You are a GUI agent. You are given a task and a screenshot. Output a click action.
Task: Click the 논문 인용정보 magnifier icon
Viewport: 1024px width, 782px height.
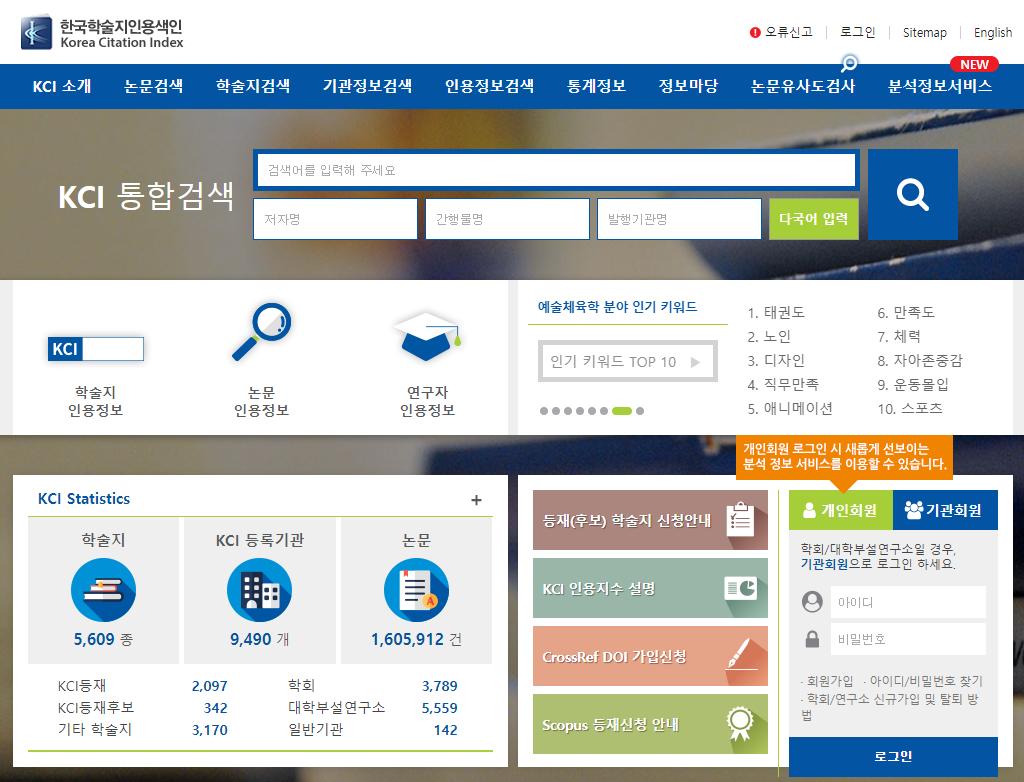click(x=262, y=330)
